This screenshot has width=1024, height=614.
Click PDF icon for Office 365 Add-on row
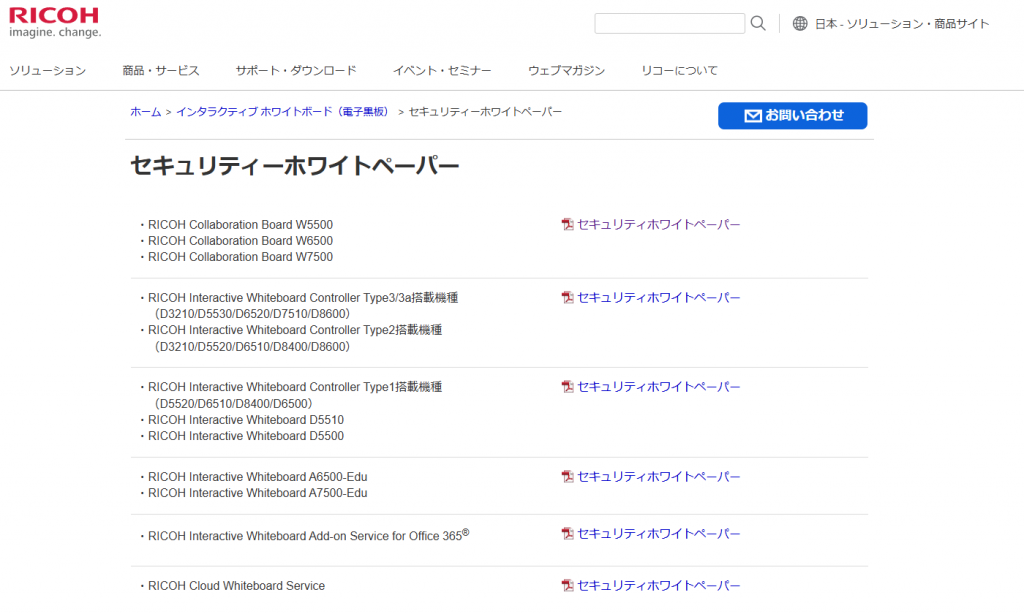568,534
